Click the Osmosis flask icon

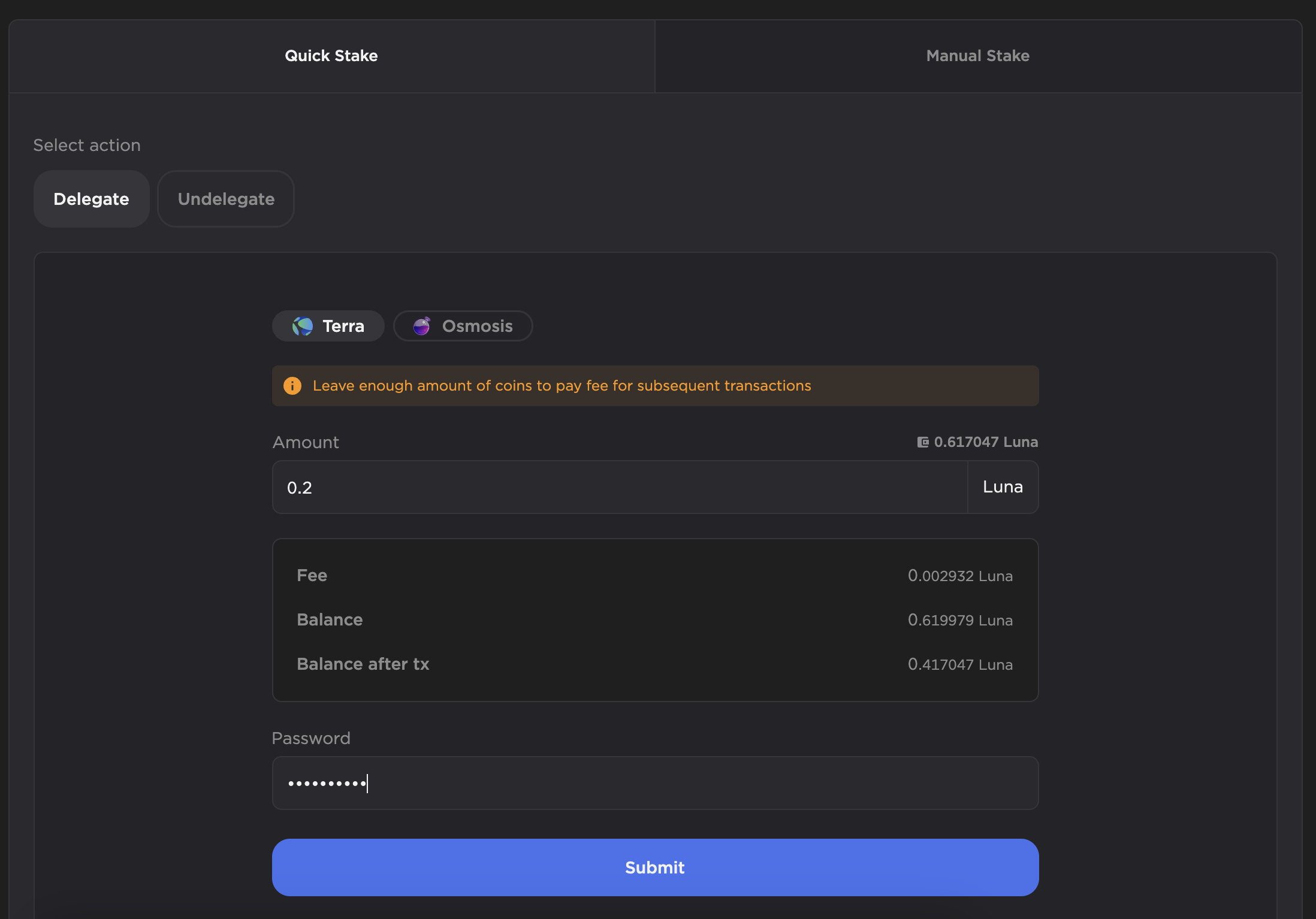click(422, 326)
